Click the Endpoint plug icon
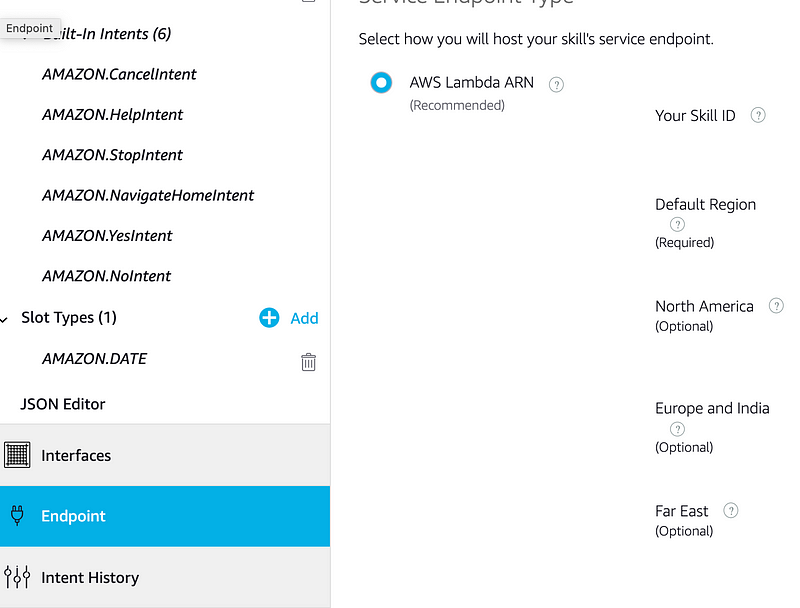Viewport: 800px width, 608px height. (17, 516)
